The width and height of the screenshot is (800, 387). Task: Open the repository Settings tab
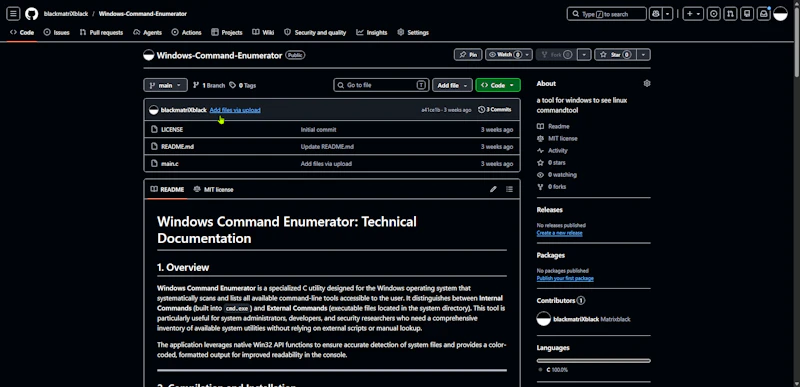tap(413, 33)
